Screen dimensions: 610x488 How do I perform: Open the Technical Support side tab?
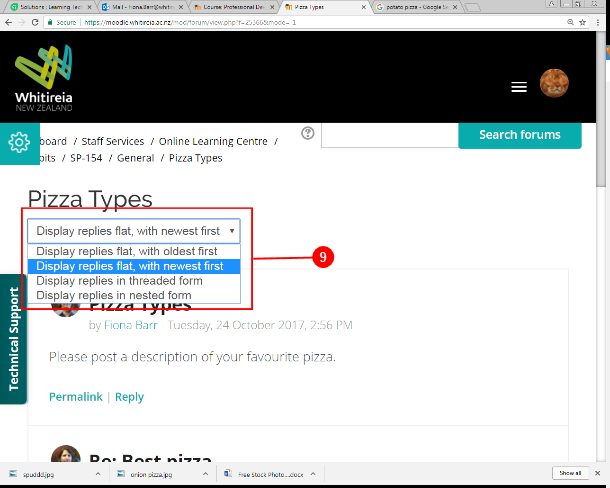point(13,339)
